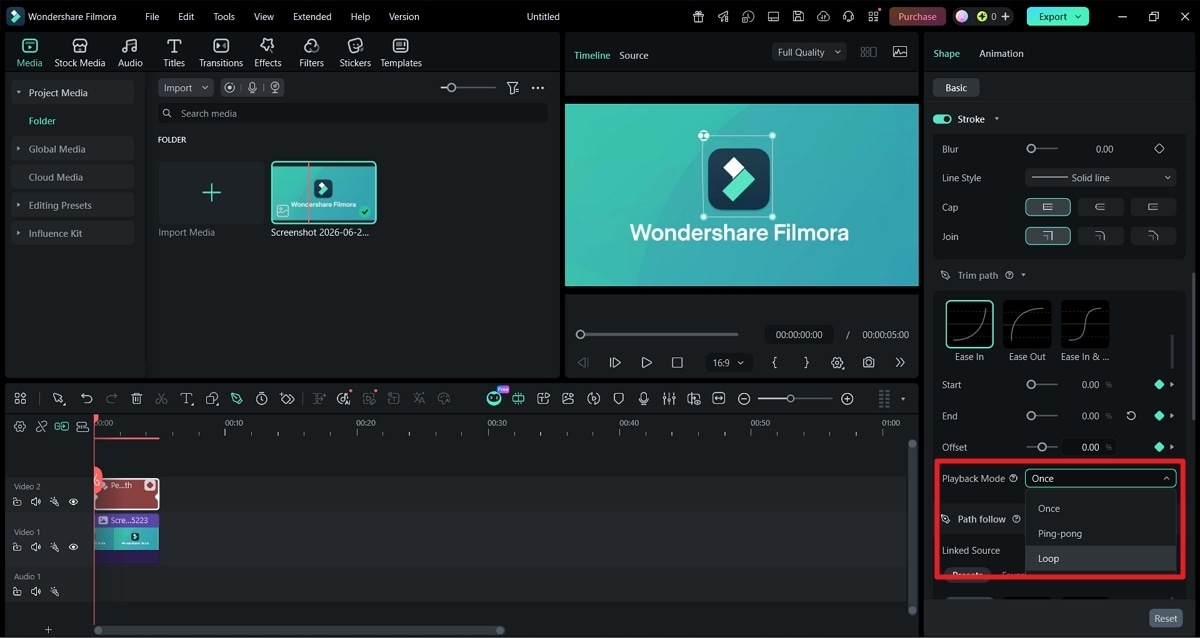Open the 16:9 aspect ratio dropdown
The height and width of the screenshot is (638, 1200).
pos(727,362)
